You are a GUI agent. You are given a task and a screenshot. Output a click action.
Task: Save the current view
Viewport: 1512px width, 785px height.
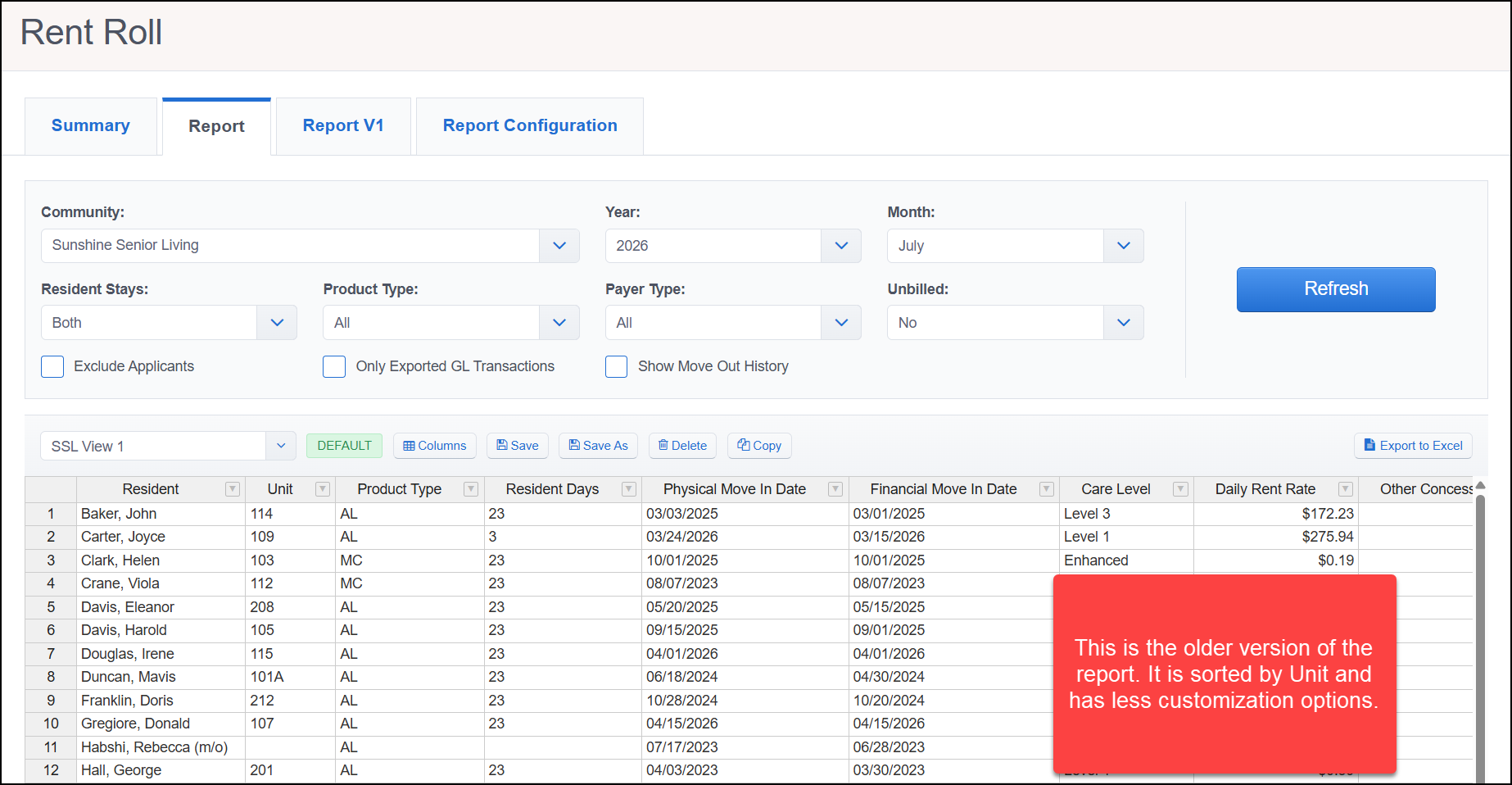[x=518, y=446]
